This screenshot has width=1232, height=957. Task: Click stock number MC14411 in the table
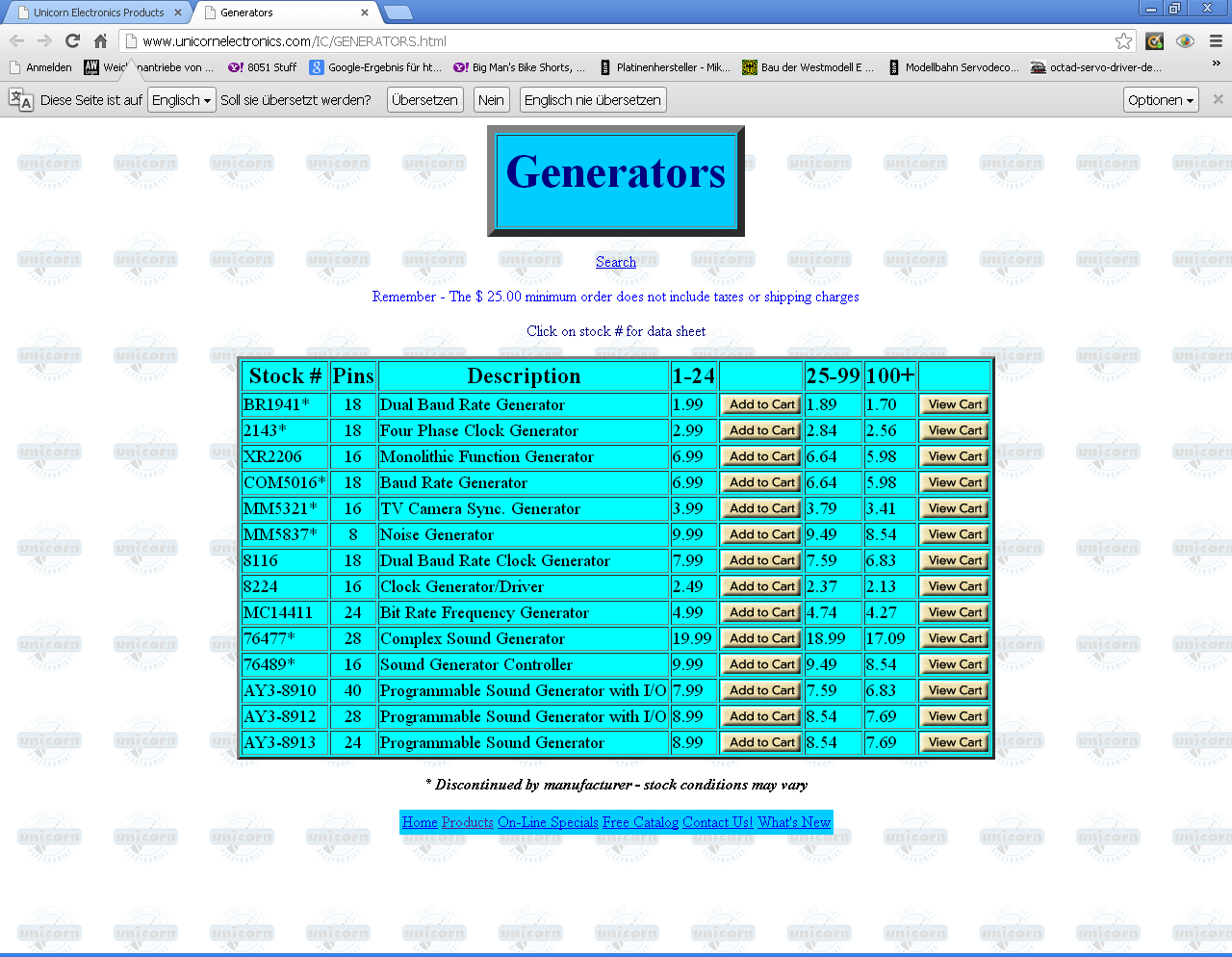(278, 612)
